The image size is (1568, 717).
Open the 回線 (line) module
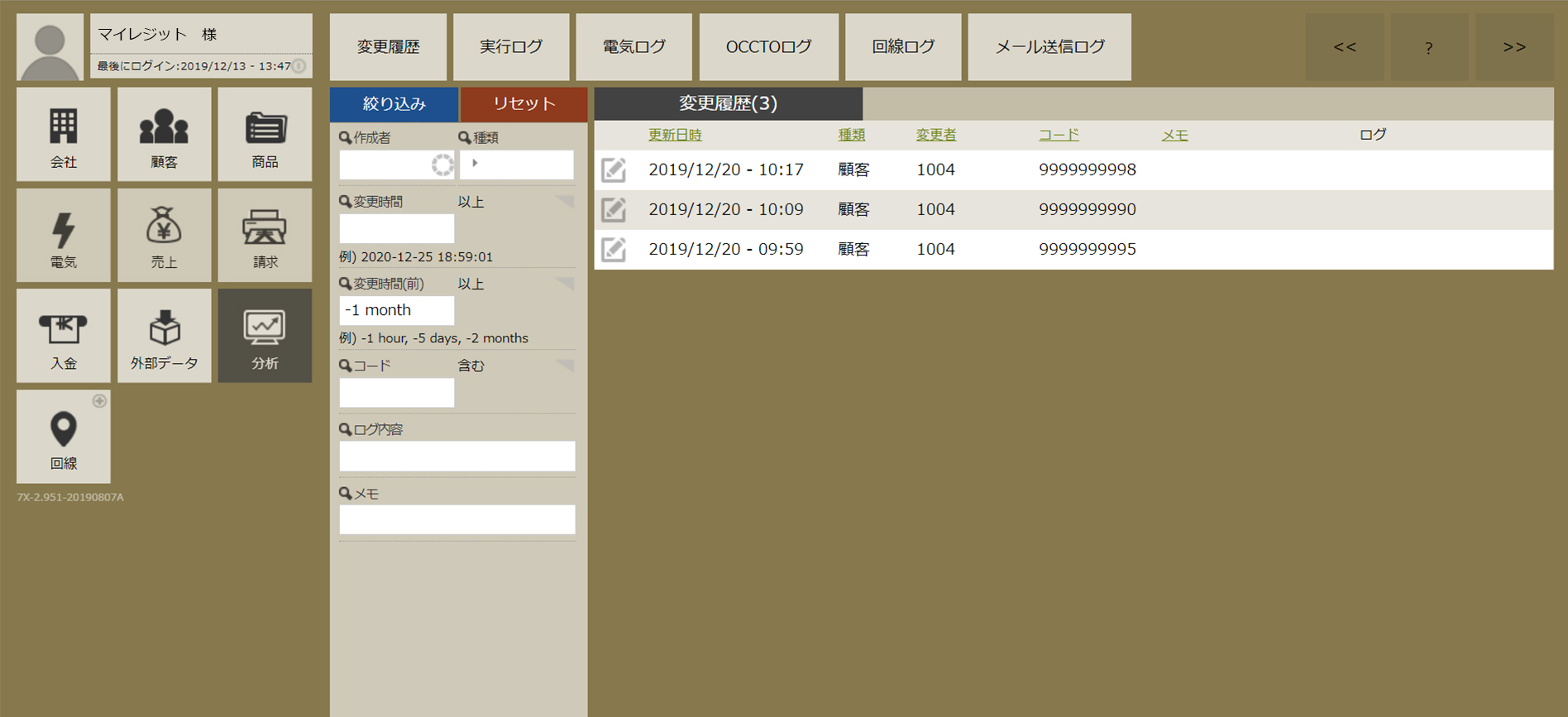[x=64, y=437]
